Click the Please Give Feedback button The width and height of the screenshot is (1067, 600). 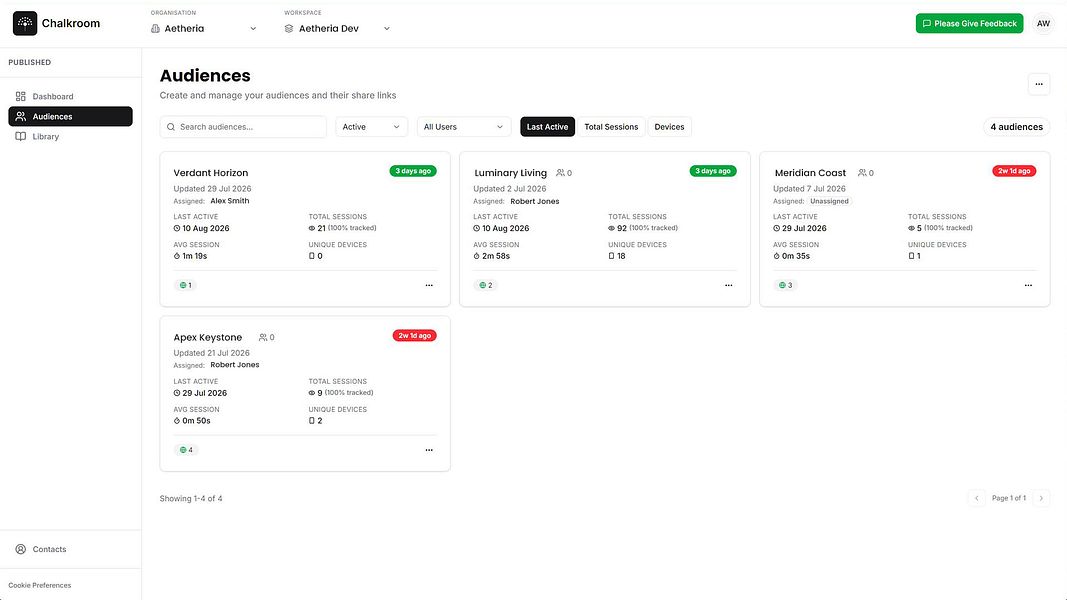coord(969,23)
